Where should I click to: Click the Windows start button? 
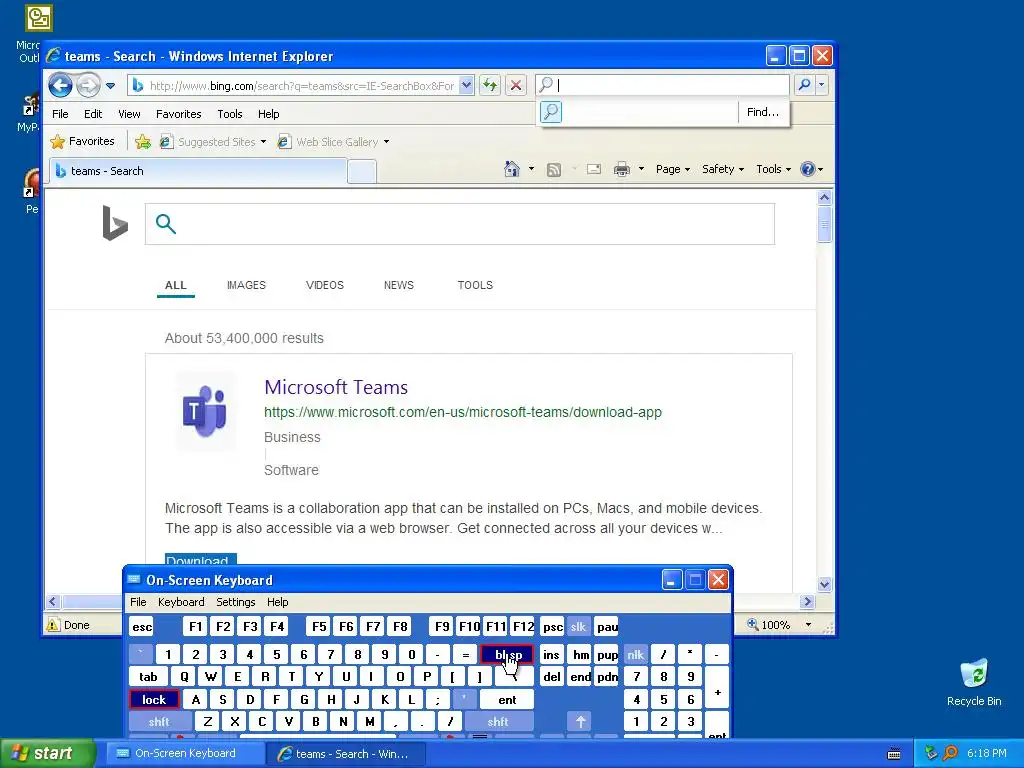[x=47, y=754]
